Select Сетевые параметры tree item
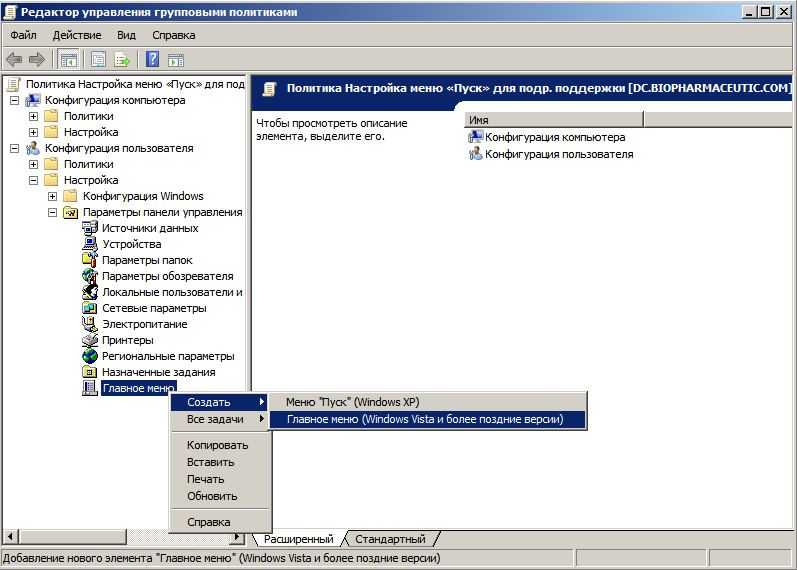797x570 pixels. [154, 308]
